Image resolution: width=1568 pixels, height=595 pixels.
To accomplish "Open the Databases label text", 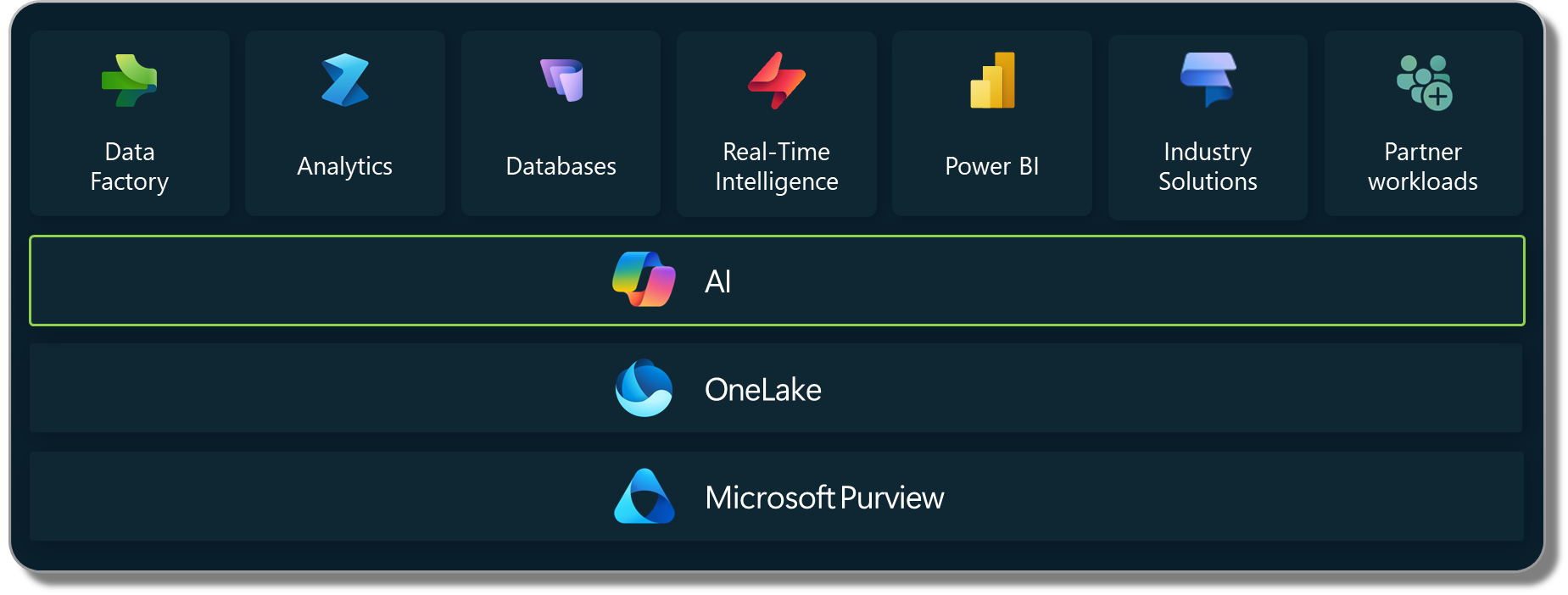I will coord(561,166).
